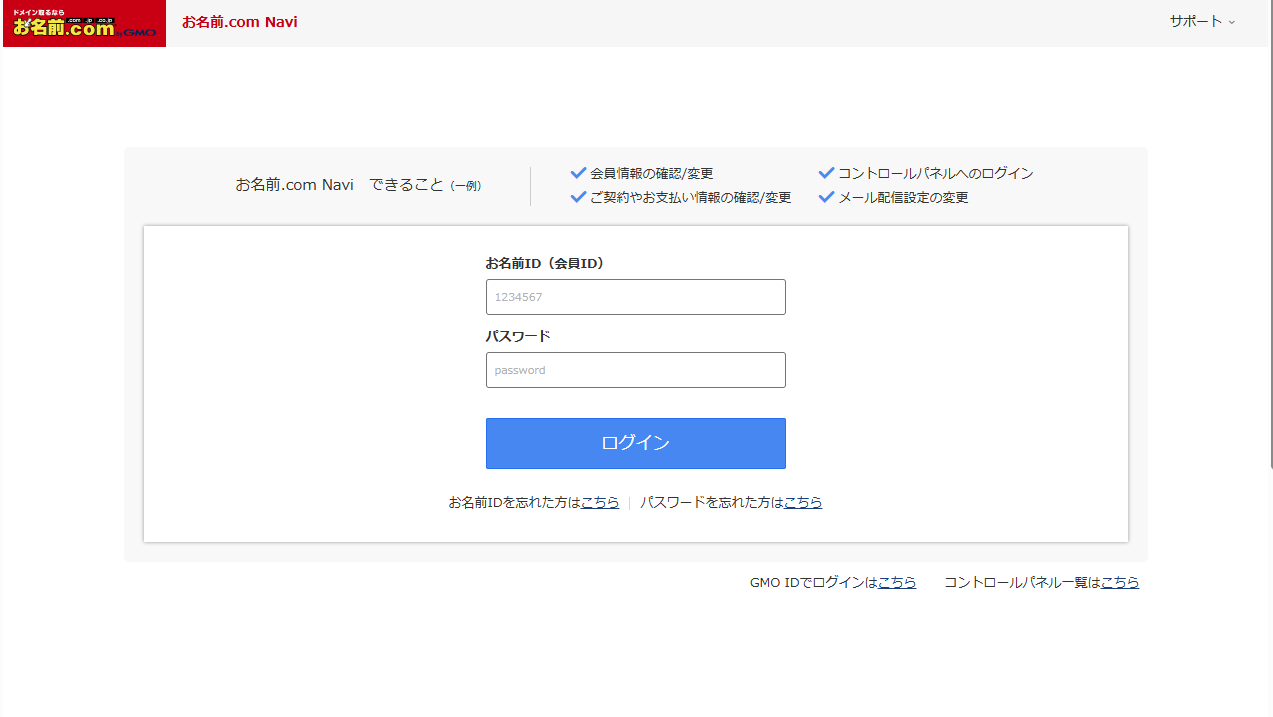Click the checkmark icon beside メール配信設定の変更
This screenshot has width=1273, height=717.
(826, 197)
